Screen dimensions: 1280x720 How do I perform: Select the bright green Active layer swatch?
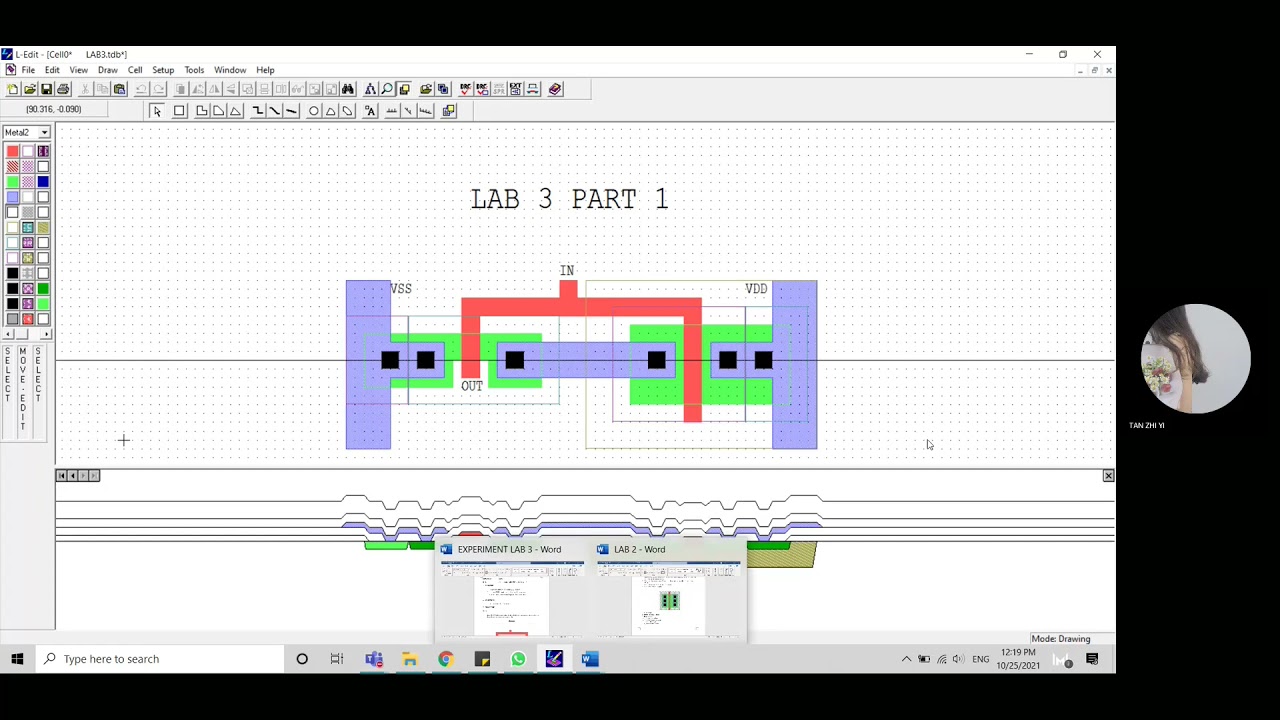13,182
